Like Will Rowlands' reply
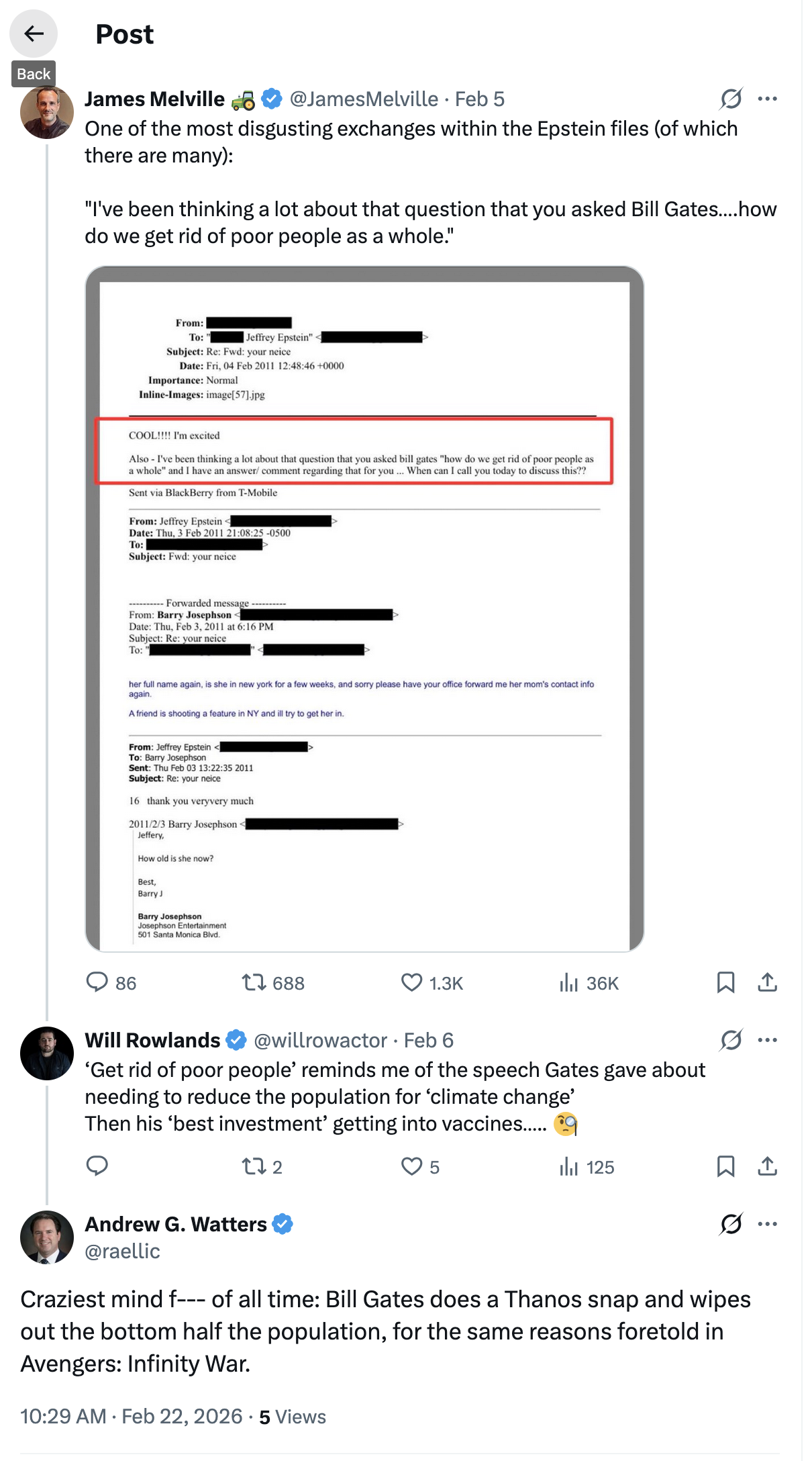The image size is (812, 1461). [x=411, y=1166]
